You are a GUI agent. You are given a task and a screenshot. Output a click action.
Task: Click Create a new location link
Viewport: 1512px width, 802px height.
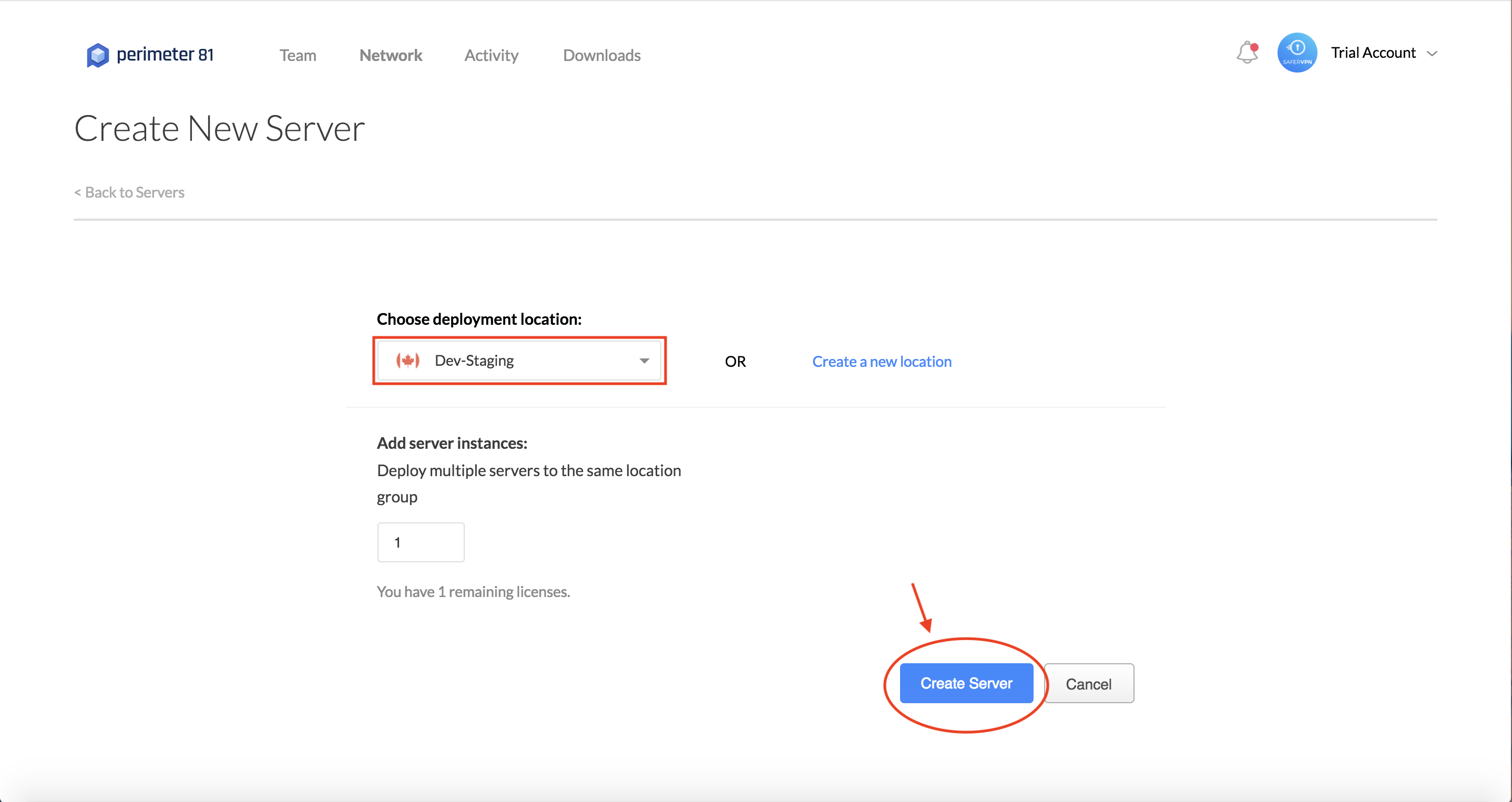click(882, 362)
